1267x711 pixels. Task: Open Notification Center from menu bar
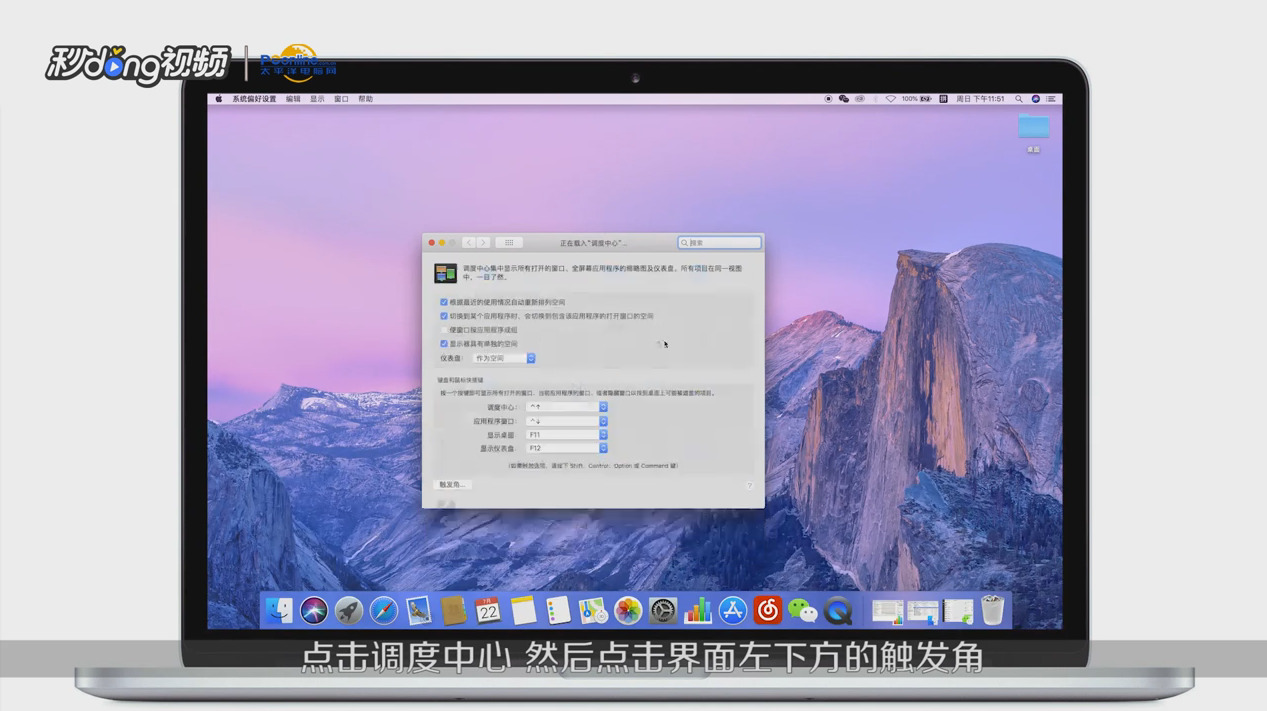click(x=1051, y=99)
